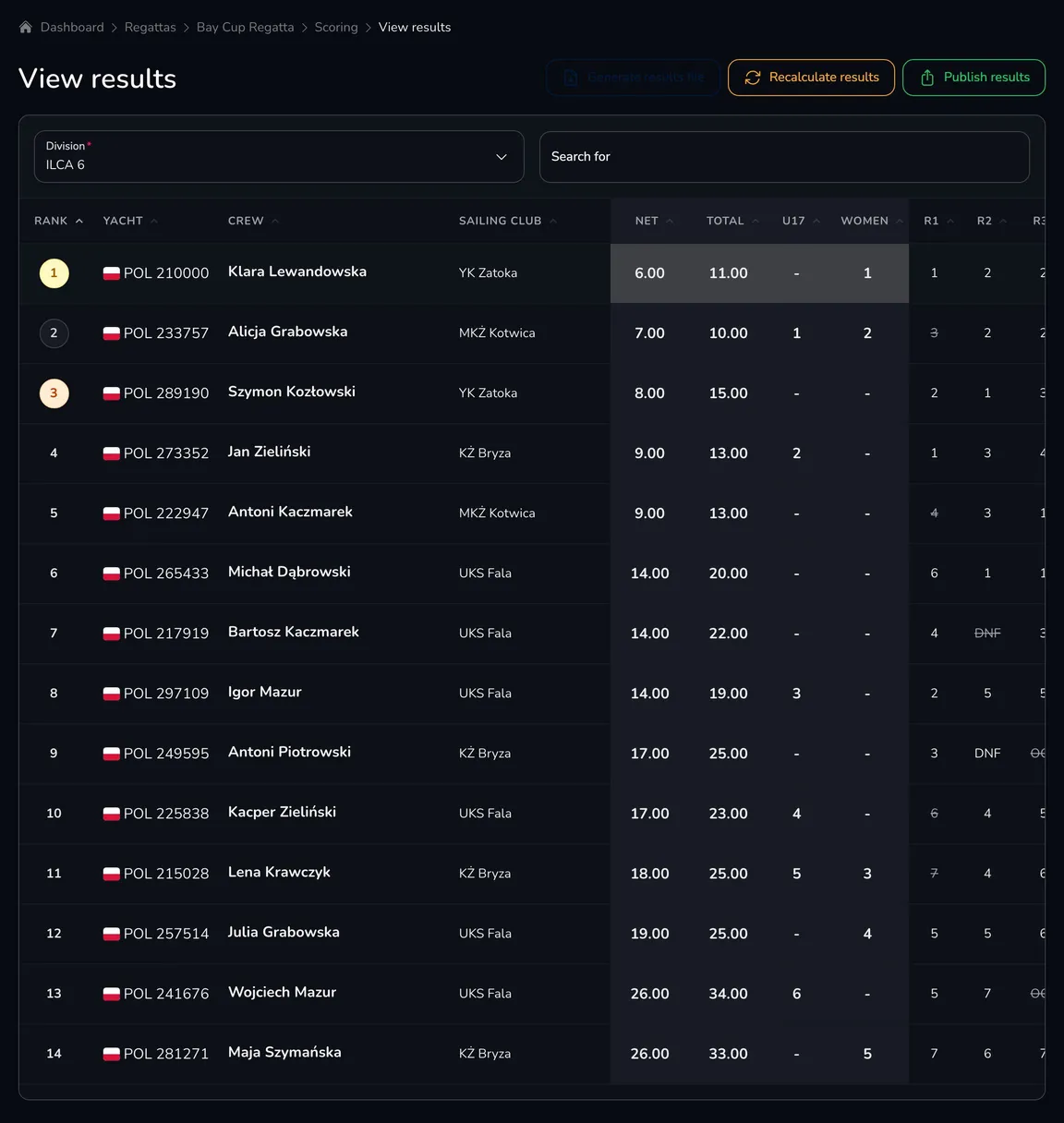Click Poland flag beside POL 273352
This screenshot has width=1064, height=1123.
[112, 453]
